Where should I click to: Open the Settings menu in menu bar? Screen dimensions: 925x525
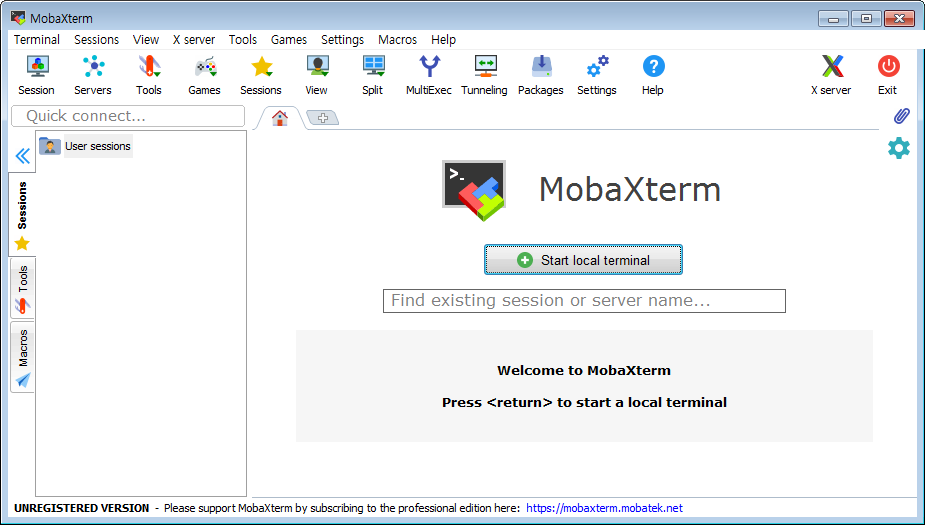(342, 40)
